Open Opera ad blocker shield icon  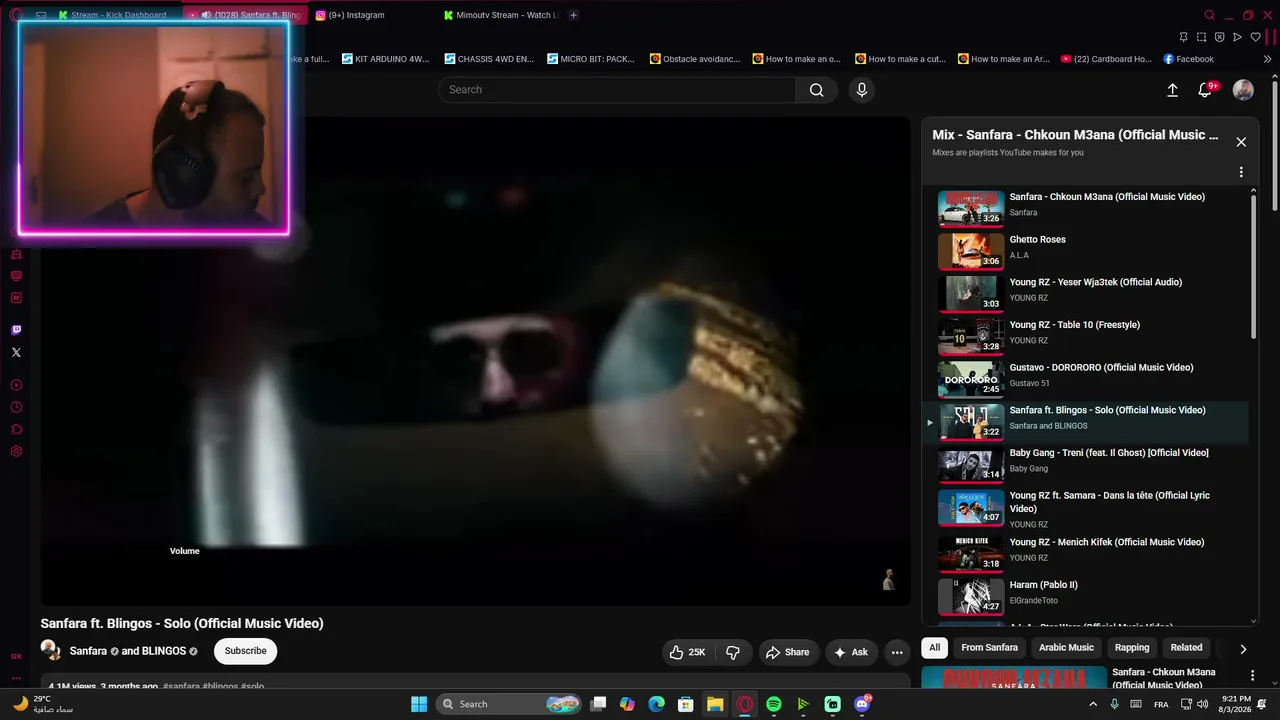(x=1219, y=37)
